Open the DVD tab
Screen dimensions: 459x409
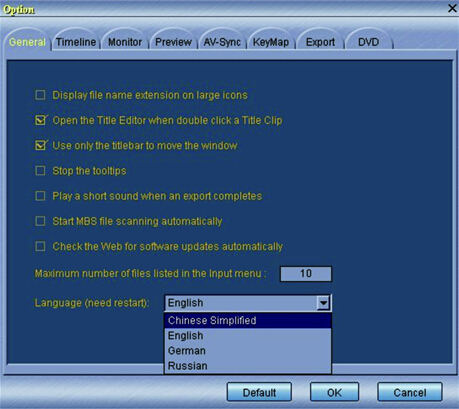tap(368, 42)
